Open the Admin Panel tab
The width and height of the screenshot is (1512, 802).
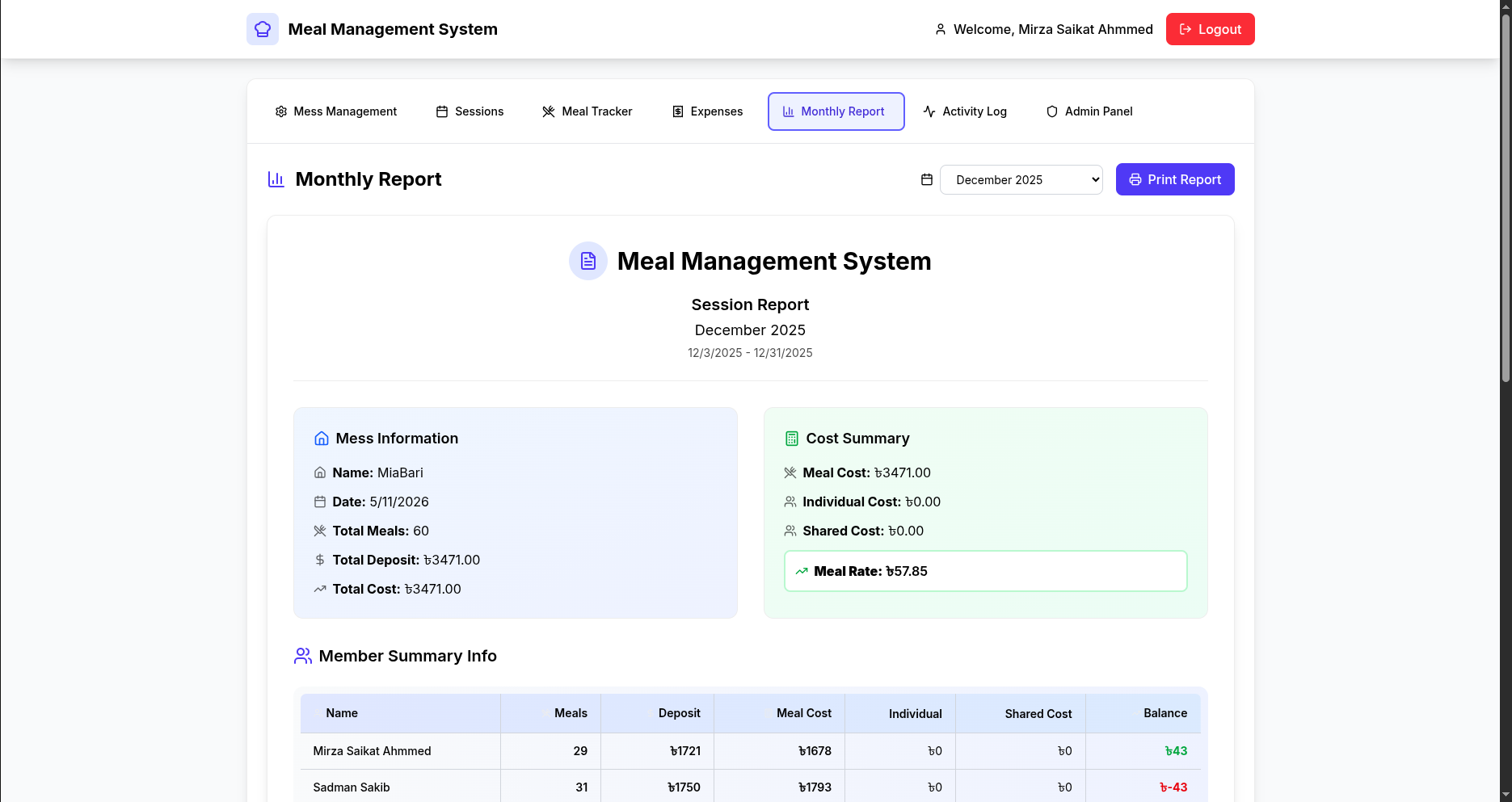click(x=1089, y=111)
